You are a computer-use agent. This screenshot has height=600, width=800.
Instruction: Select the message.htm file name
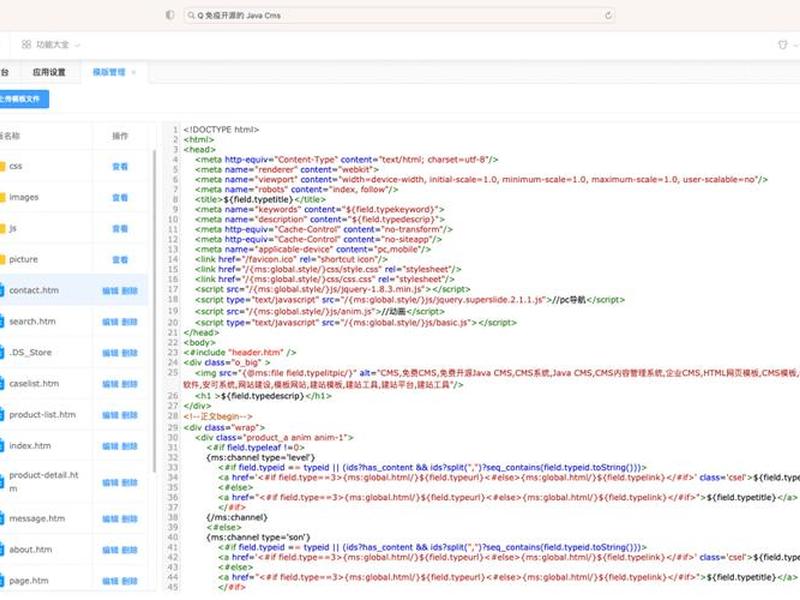tap(37, 518)
